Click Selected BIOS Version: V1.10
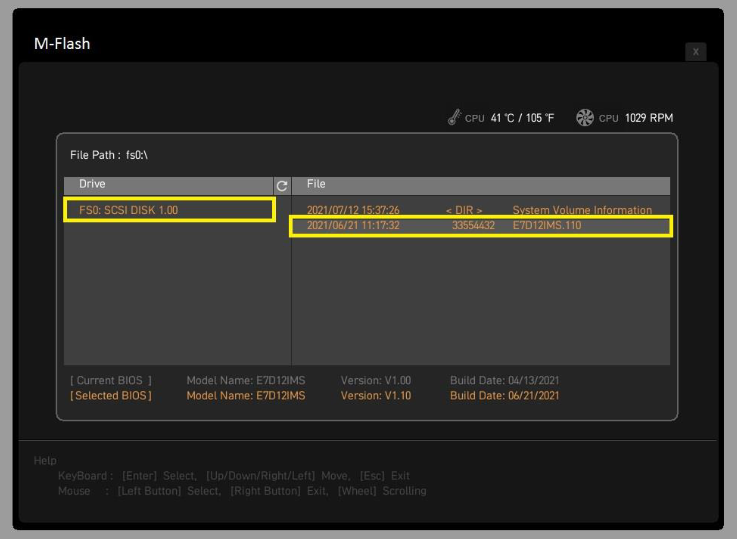The image size is (737, 539). (376, 396)
